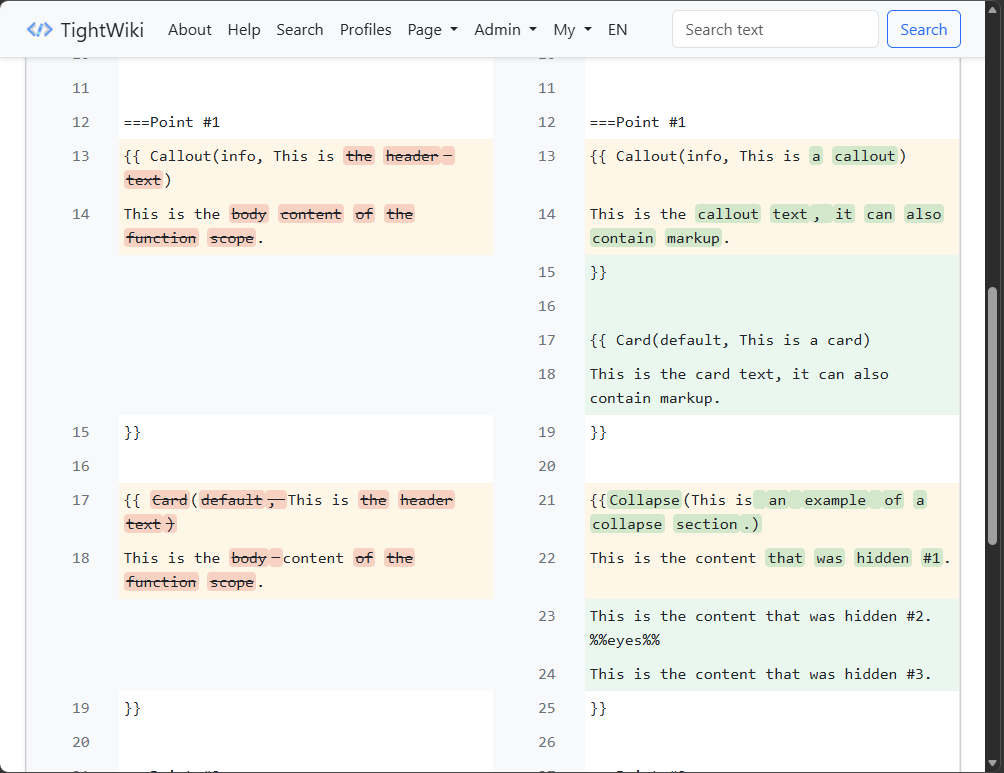Screen dimensions: 1004x773
Task: Open the TightWiki home brand link
Action: 85,29
